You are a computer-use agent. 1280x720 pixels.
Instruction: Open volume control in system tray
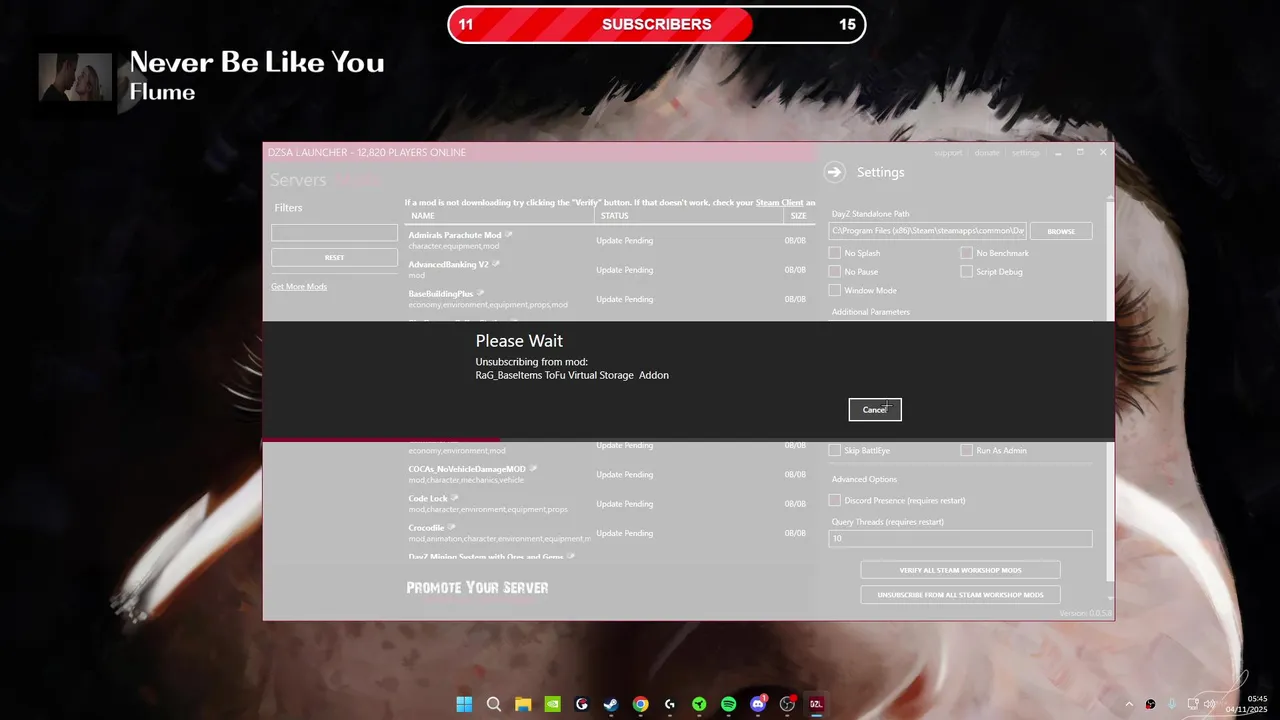pos(1210,704)
